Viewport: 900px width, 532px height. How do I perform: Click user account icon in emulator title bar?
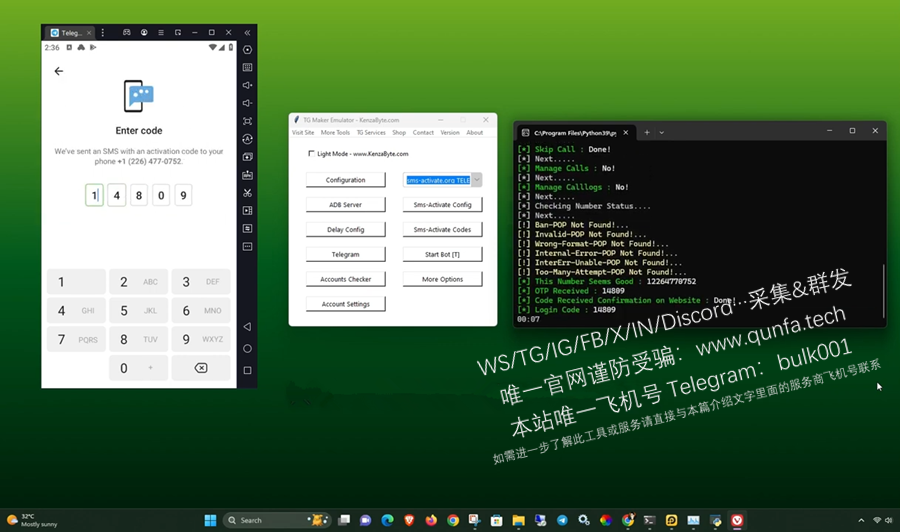[144, 33]
